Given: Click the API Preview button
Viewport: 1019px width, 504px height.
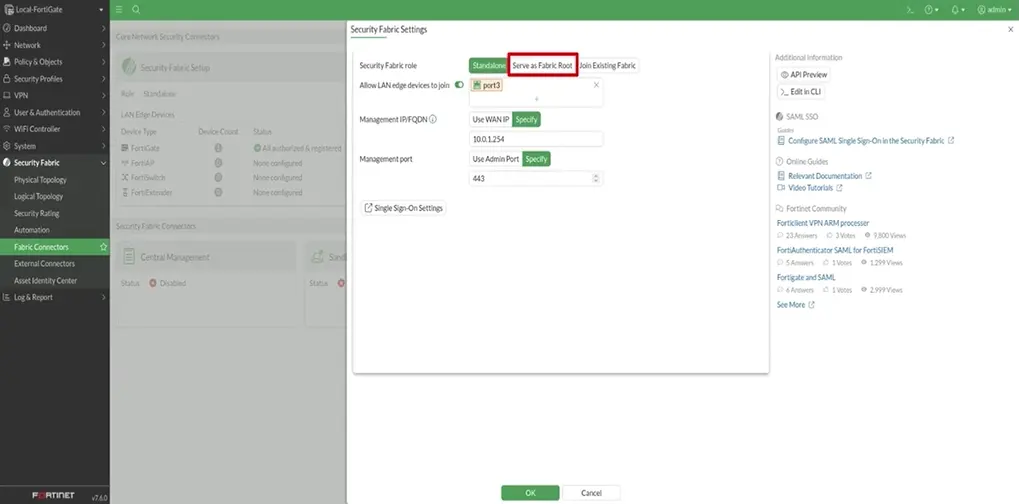Looking at the screenshot, I should point(803,75).
